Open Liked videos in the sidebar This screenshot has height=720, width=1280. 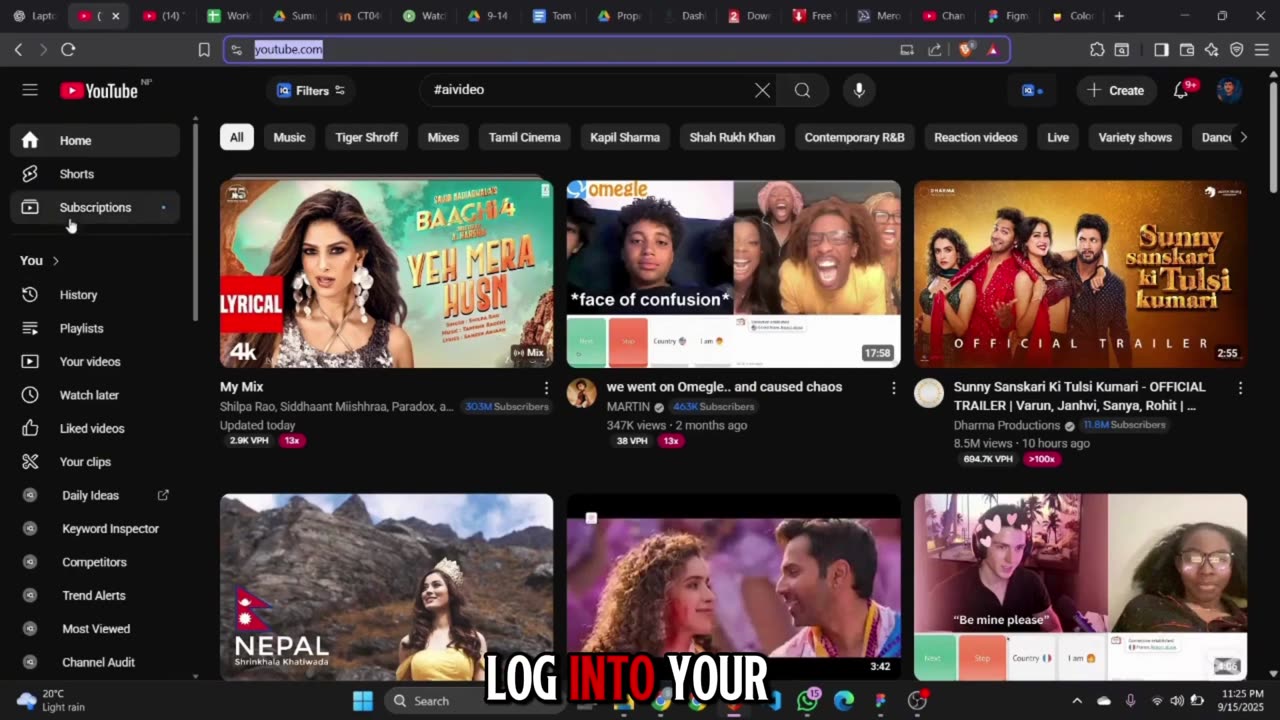[95, 428]
